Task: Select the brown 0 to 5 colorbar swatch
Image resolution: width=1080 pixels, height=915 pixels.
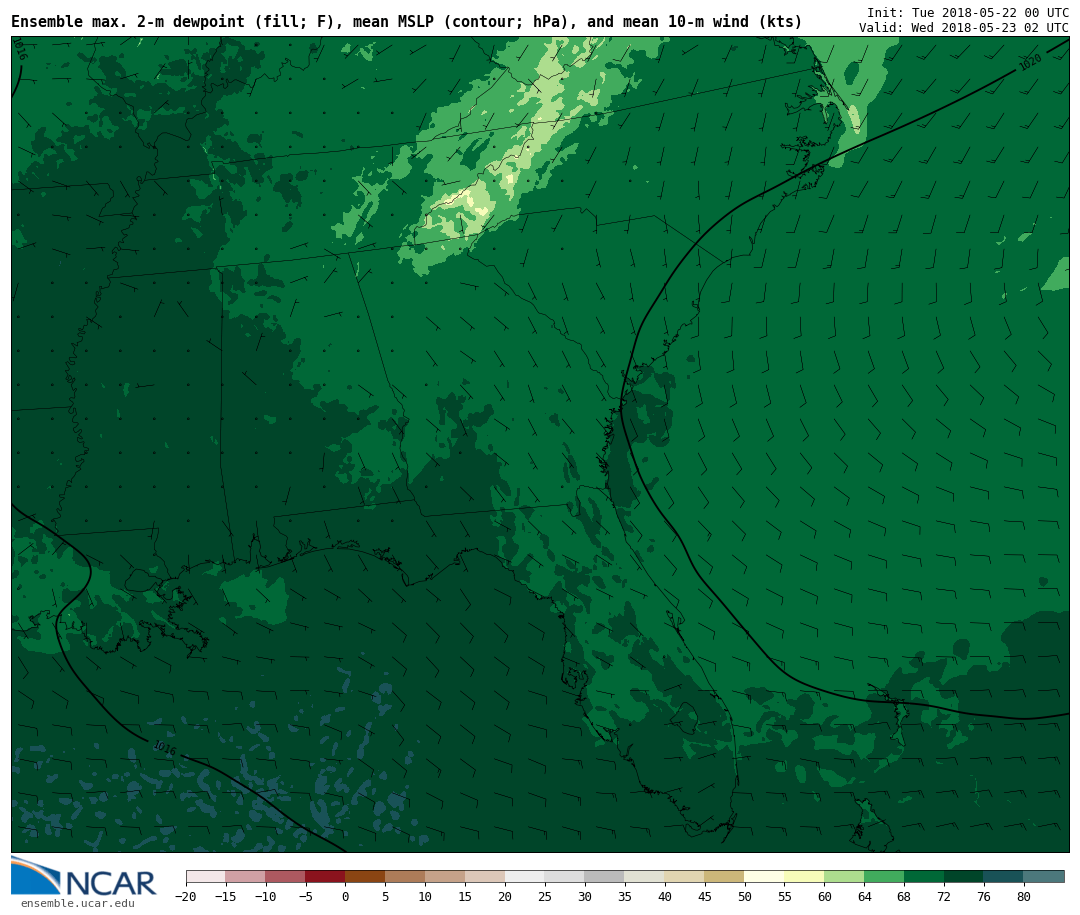Action: pyautogui.click(x=365, y=876)
